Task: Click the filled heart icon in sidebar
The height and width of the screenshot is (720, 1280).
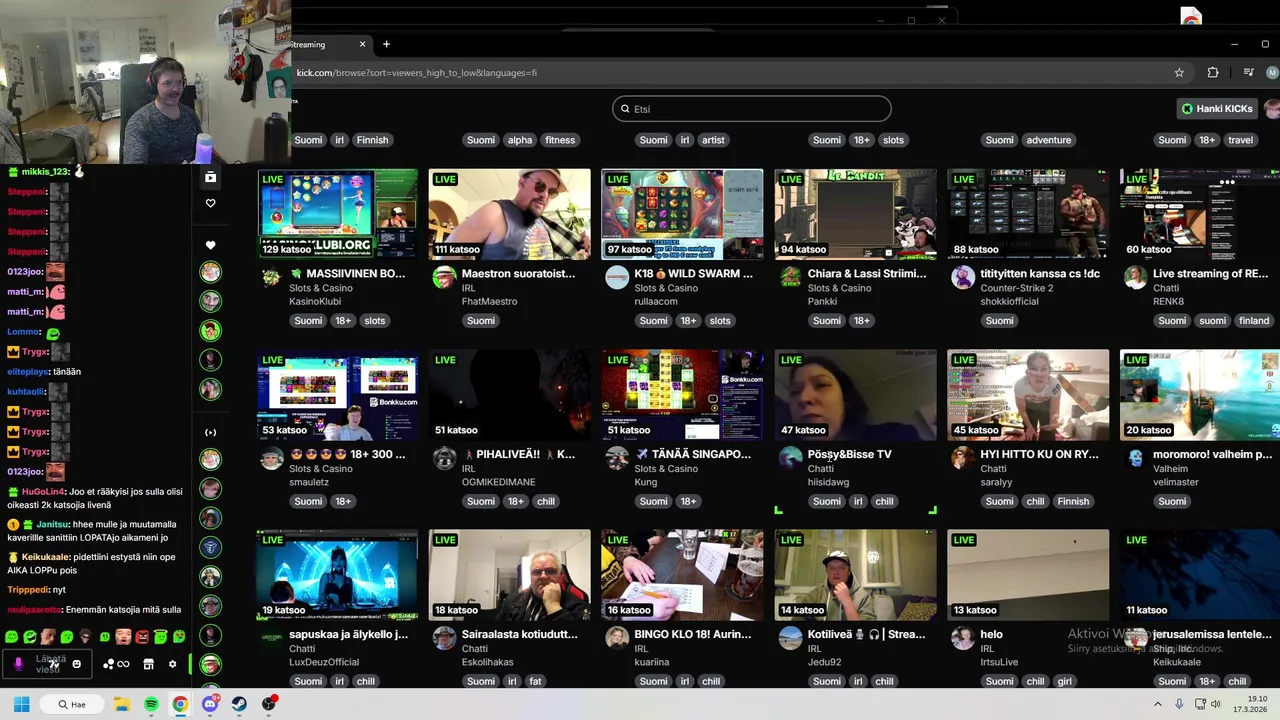Action: (210, 245)
